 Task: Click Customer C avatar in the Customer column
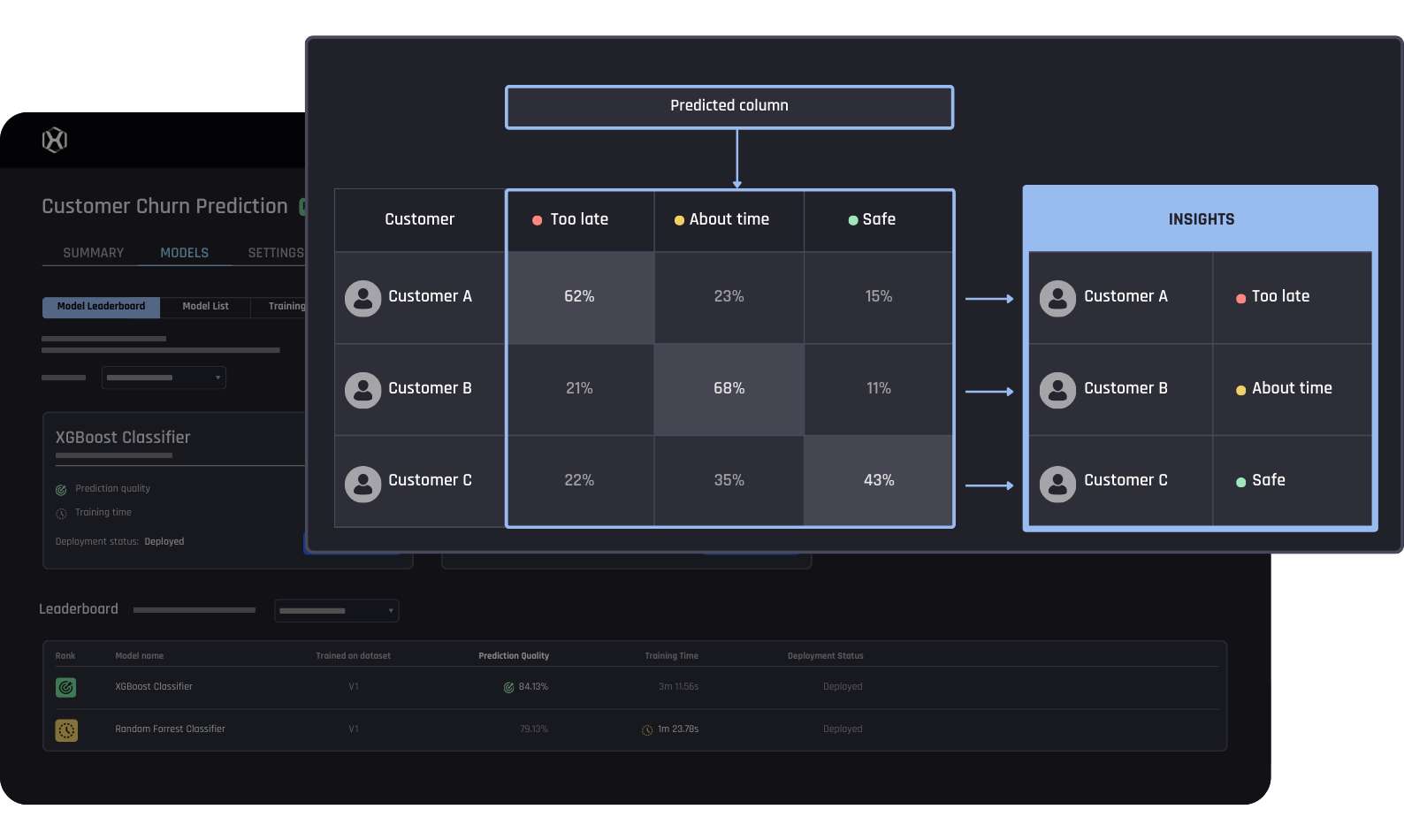click(362, 484)
